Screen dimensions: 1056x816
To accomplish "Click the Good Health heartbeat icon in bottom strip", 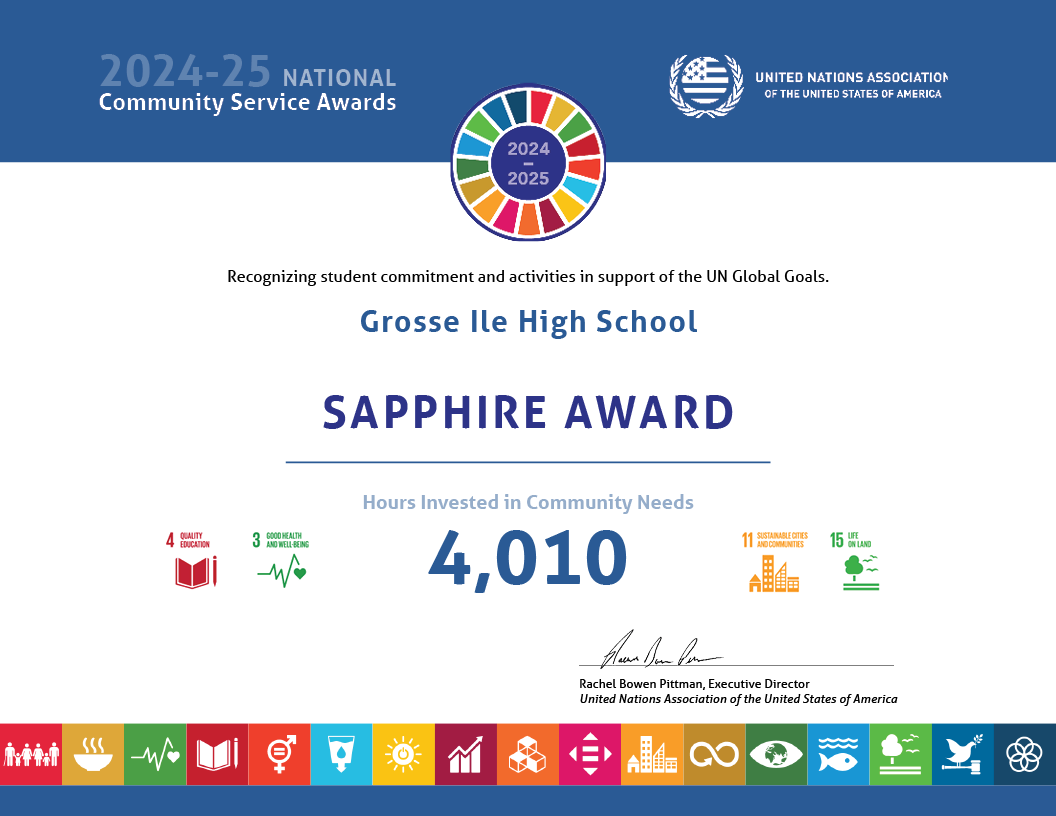I will coord(155,754).
